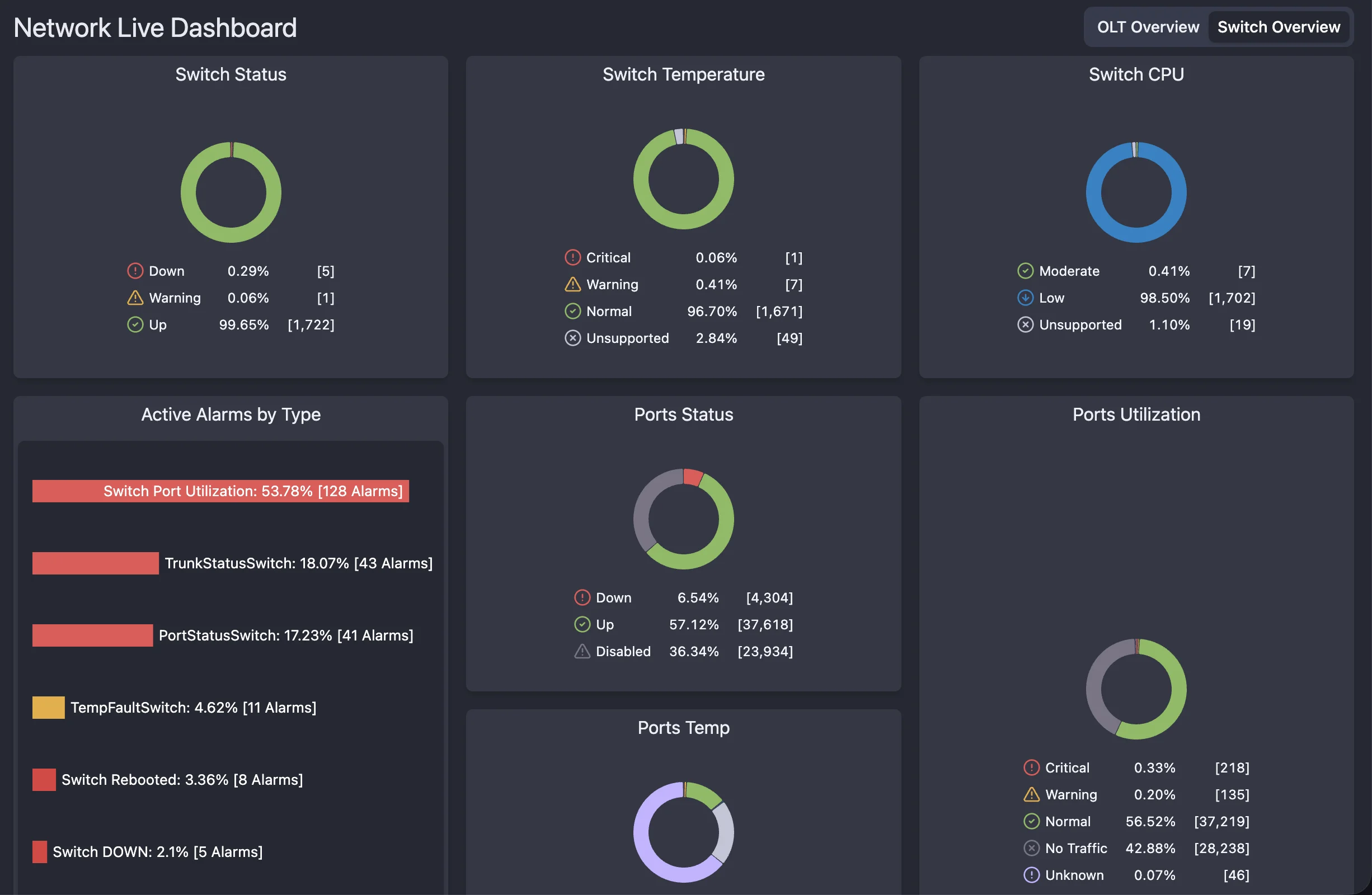1372x895 pixels.
Task: Click the Low arrow icon in Switch CPU
Action: tap(1026, 298)
